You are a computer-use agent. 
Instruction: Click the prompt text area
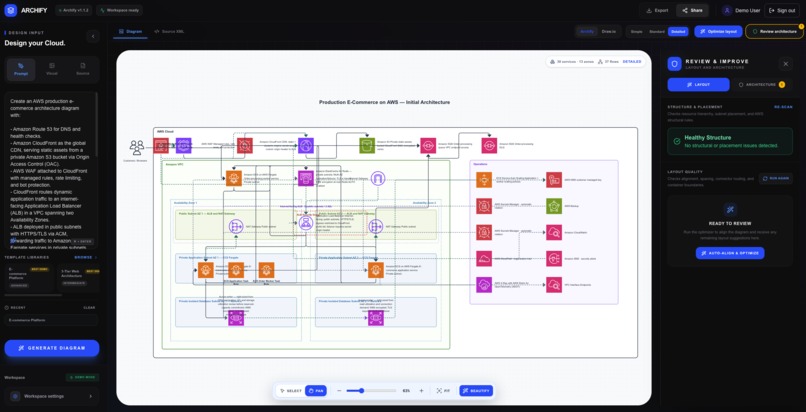tap(50, 170)
